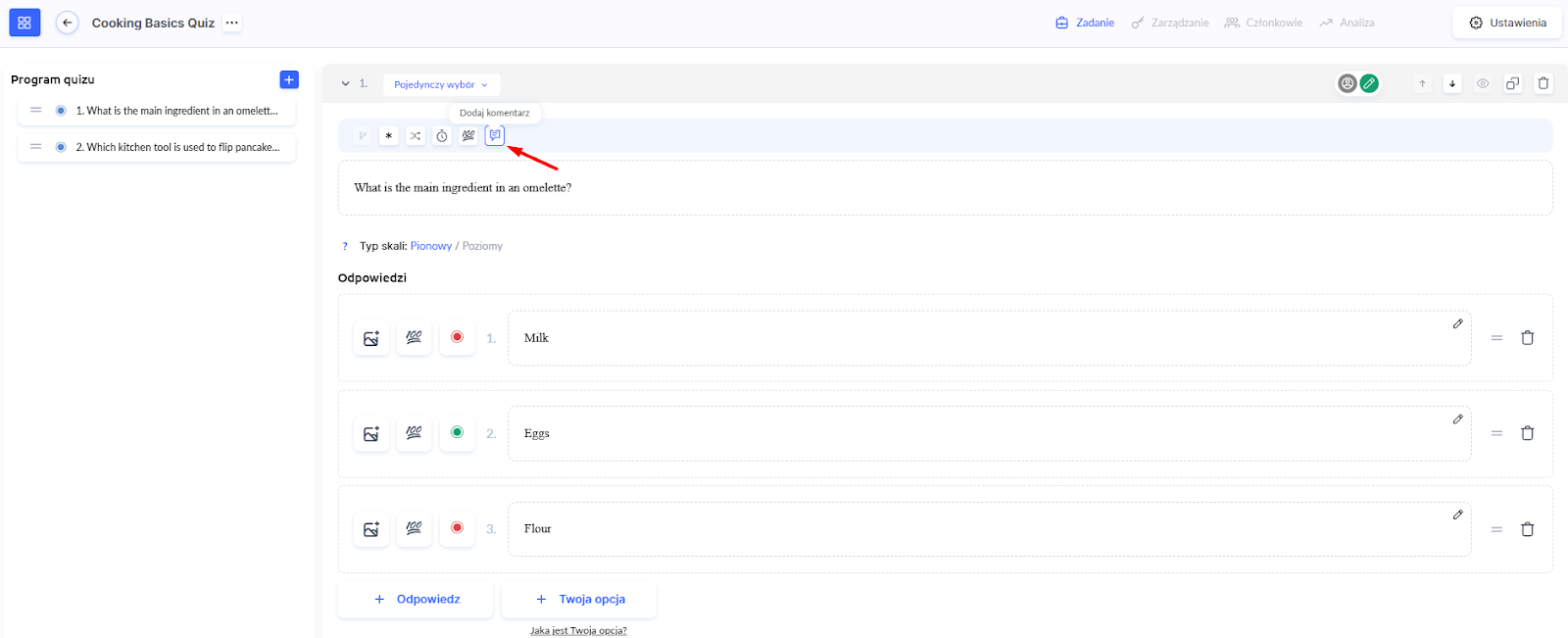Click the Dodaj komentarz comment icon
The height and width of the screenshot is (638, 1568).
495,135
